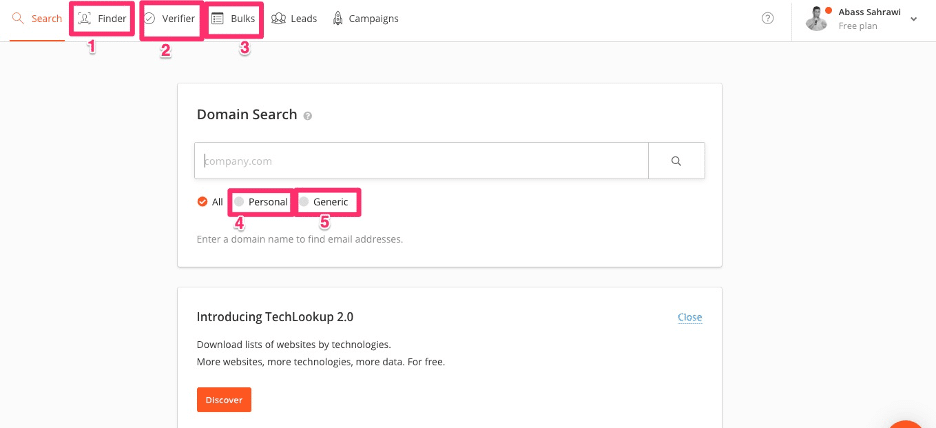936x428 pixels.
Task: Open the help question mark icon
Action: (x=768, y=18)
